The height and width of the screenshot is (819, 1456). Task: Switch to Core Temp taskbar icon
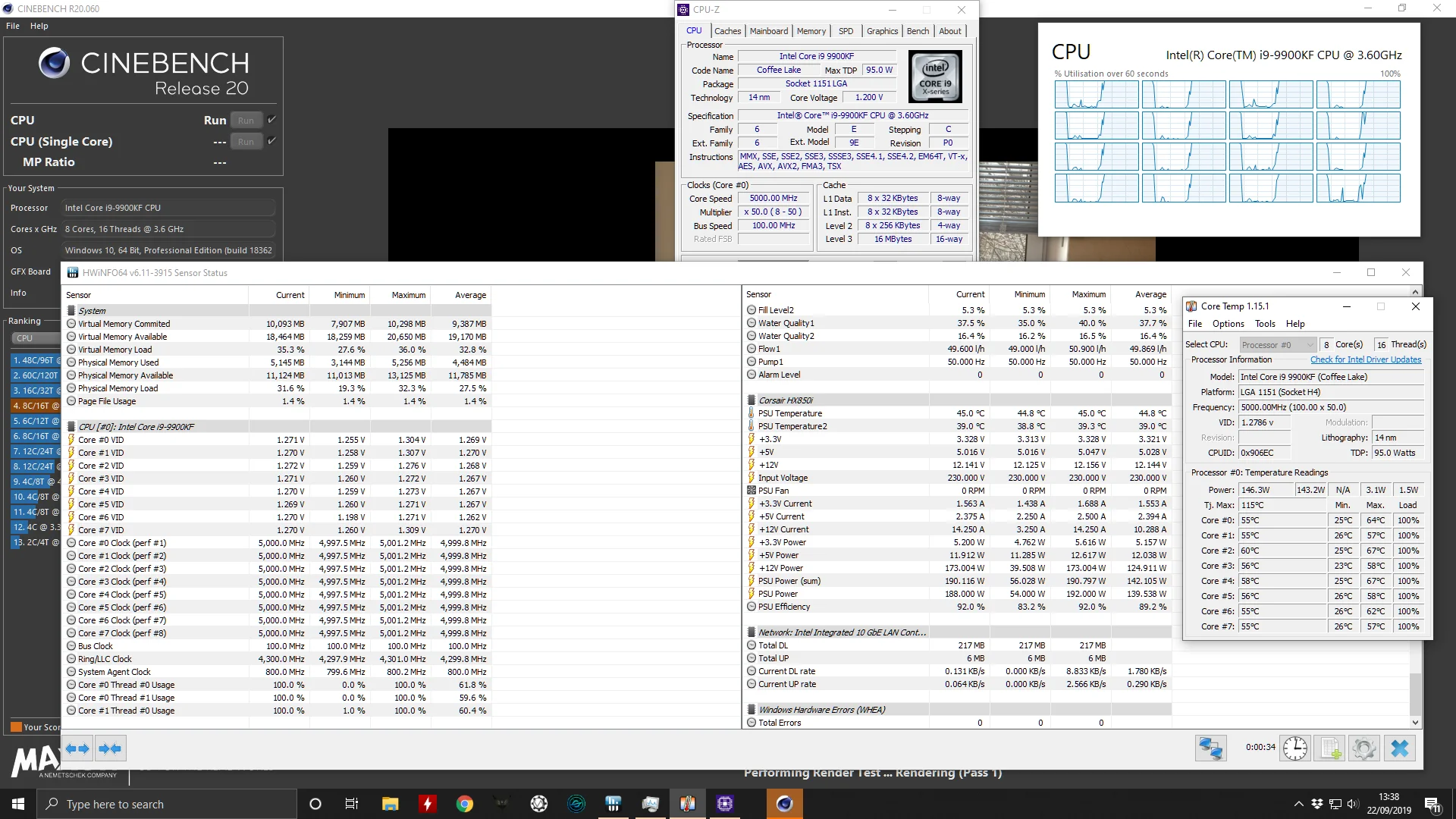tap(688, 804)
